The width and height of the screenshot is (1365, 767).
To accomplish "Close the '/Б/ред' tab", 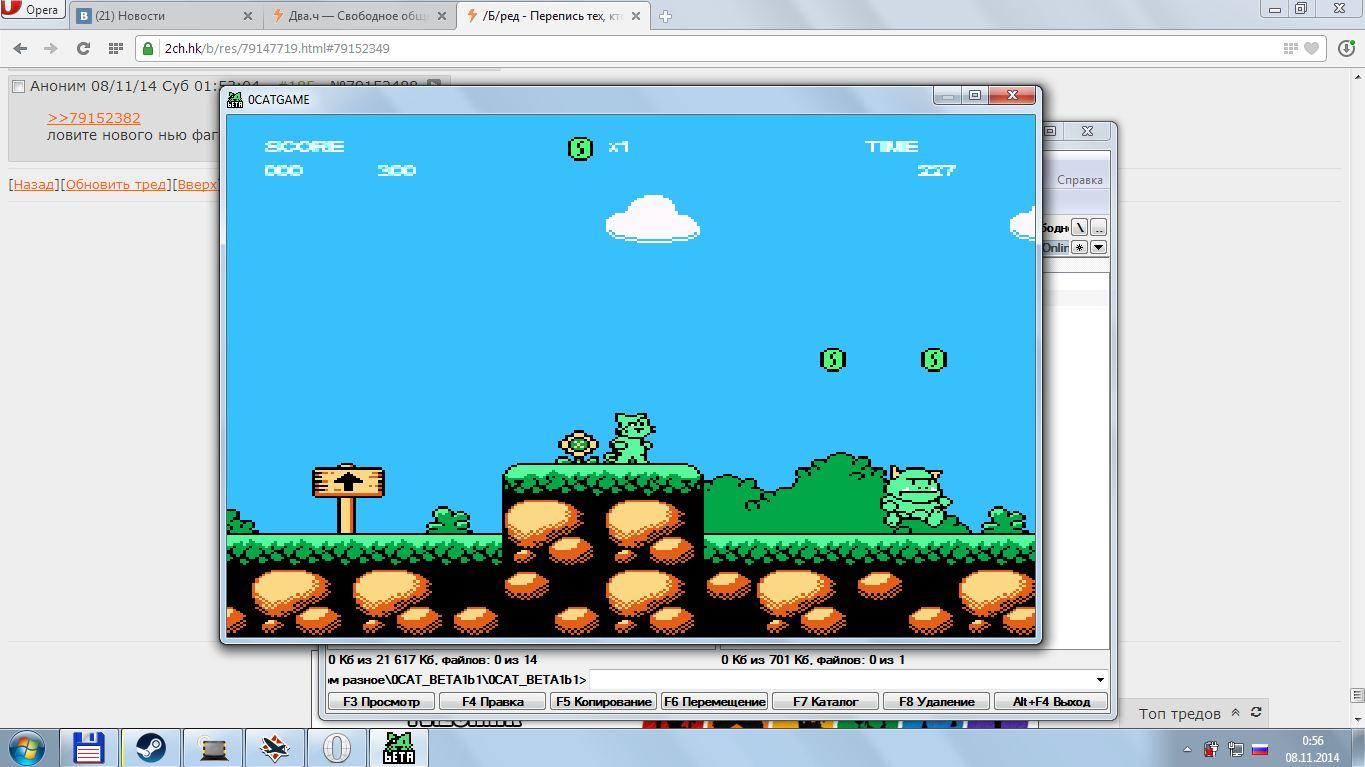I will pyautogui.click(x=636, y=16).
